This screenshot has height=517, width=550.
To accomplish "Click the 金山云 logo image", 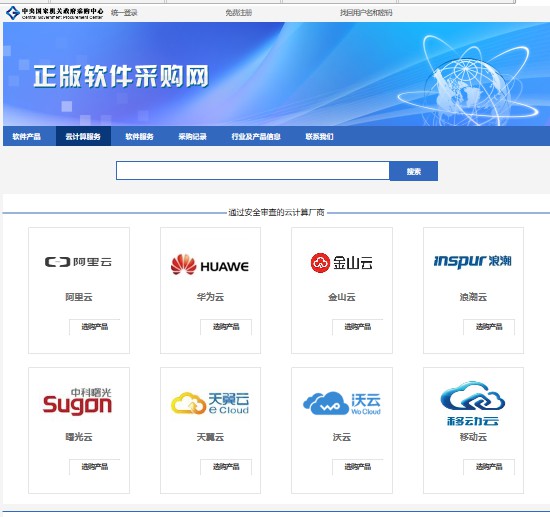I will coord(342,262).
